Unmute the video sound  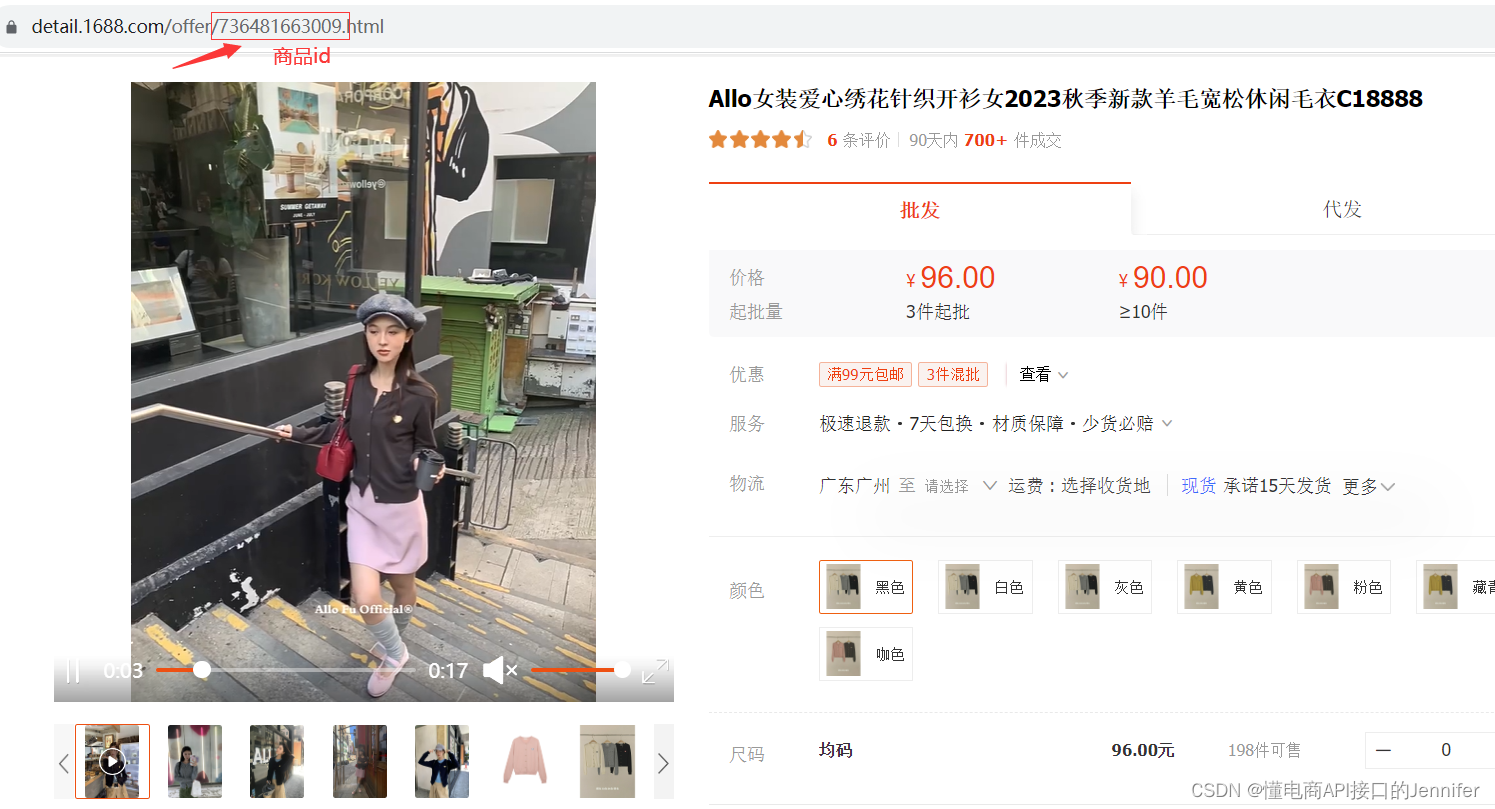(498, 670)
